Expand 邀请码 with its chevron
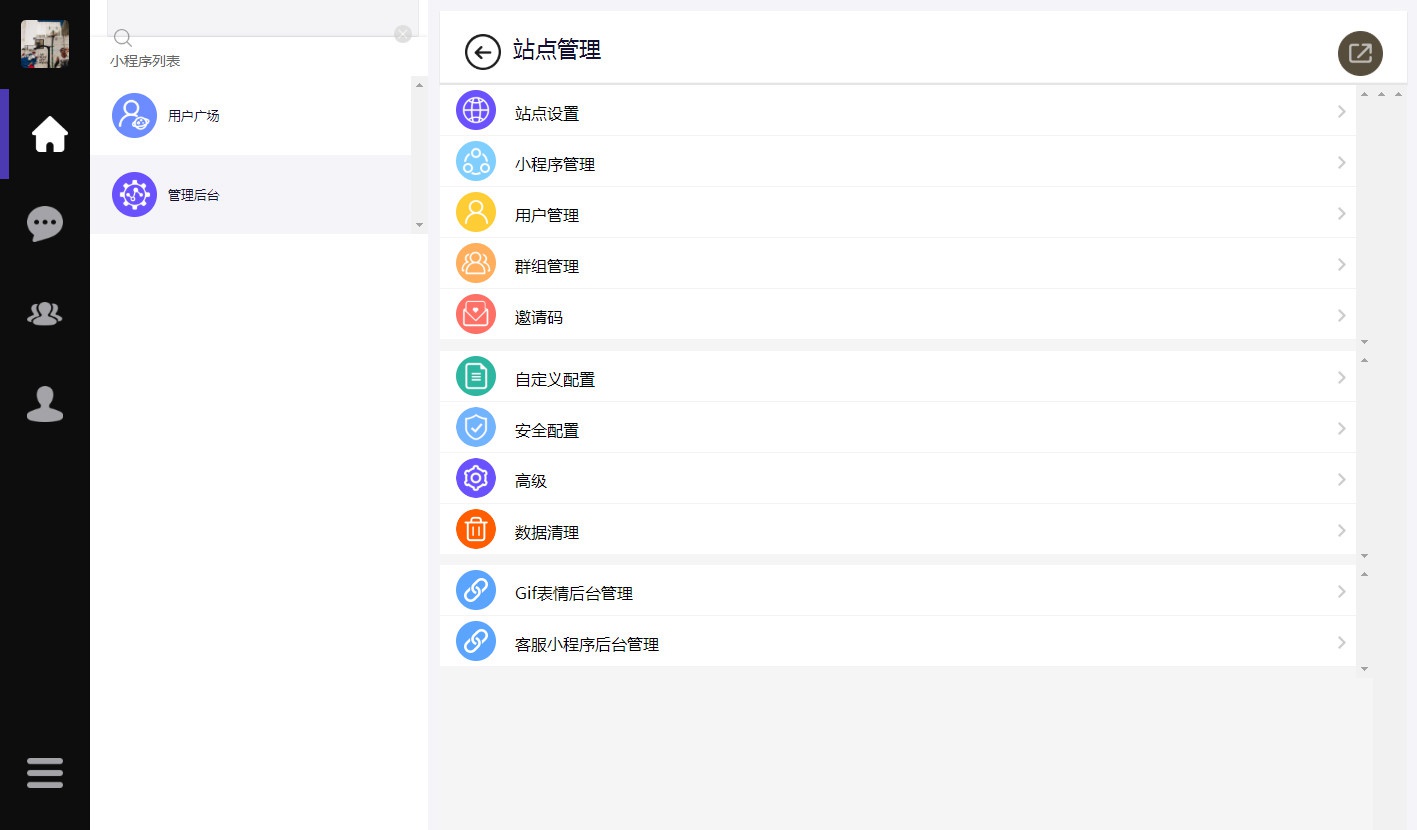This screenshot has width=1417, height=830. tap(1342, 316)
